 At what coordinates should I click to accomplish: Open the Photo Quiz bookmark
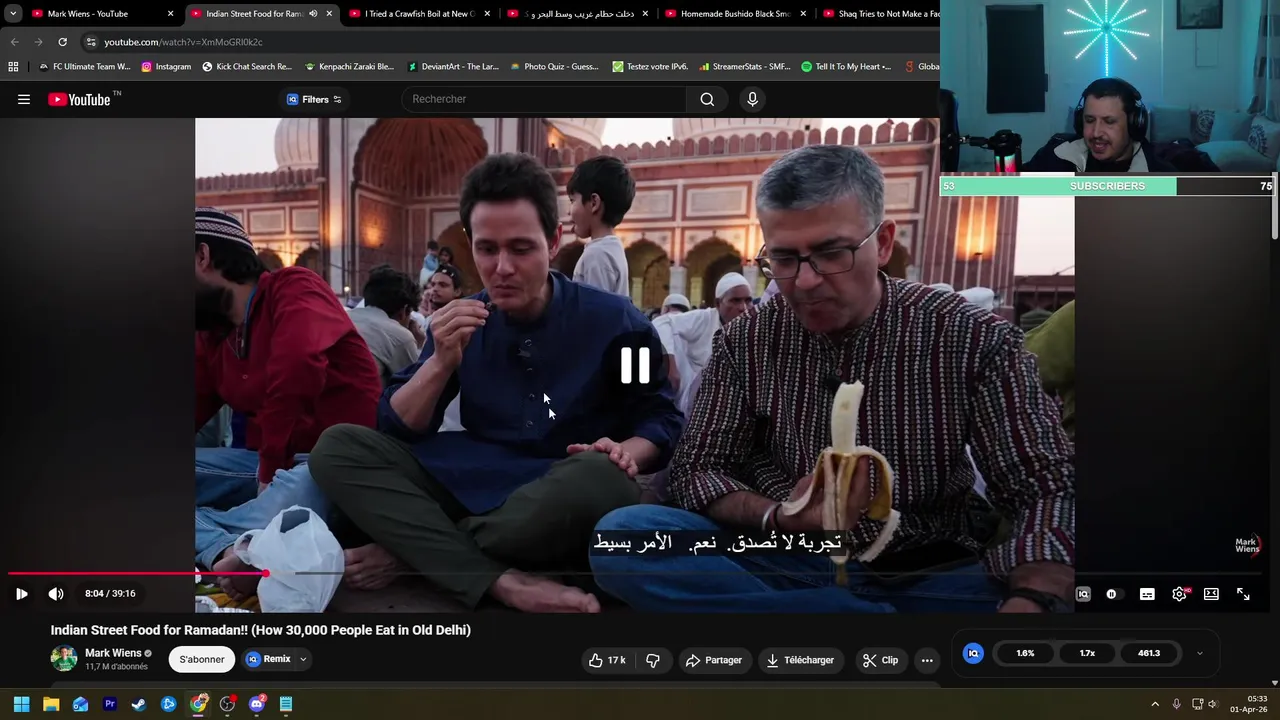click(x=554, y=67)
